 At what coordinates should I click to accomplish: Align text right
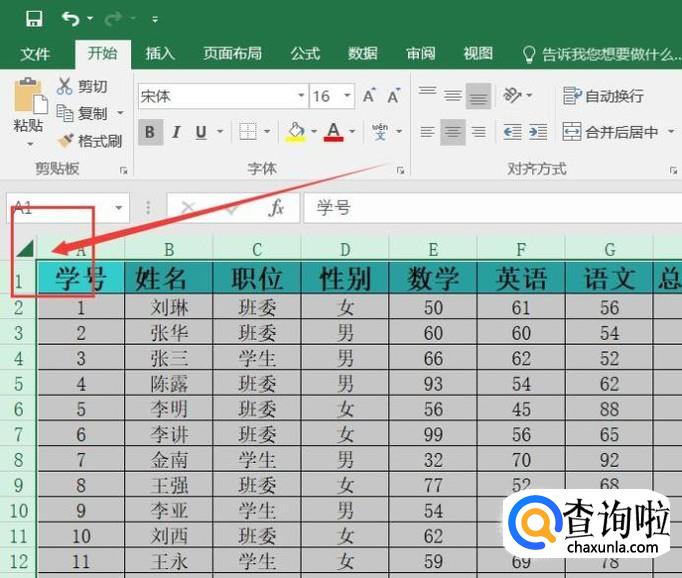(478, 132)
